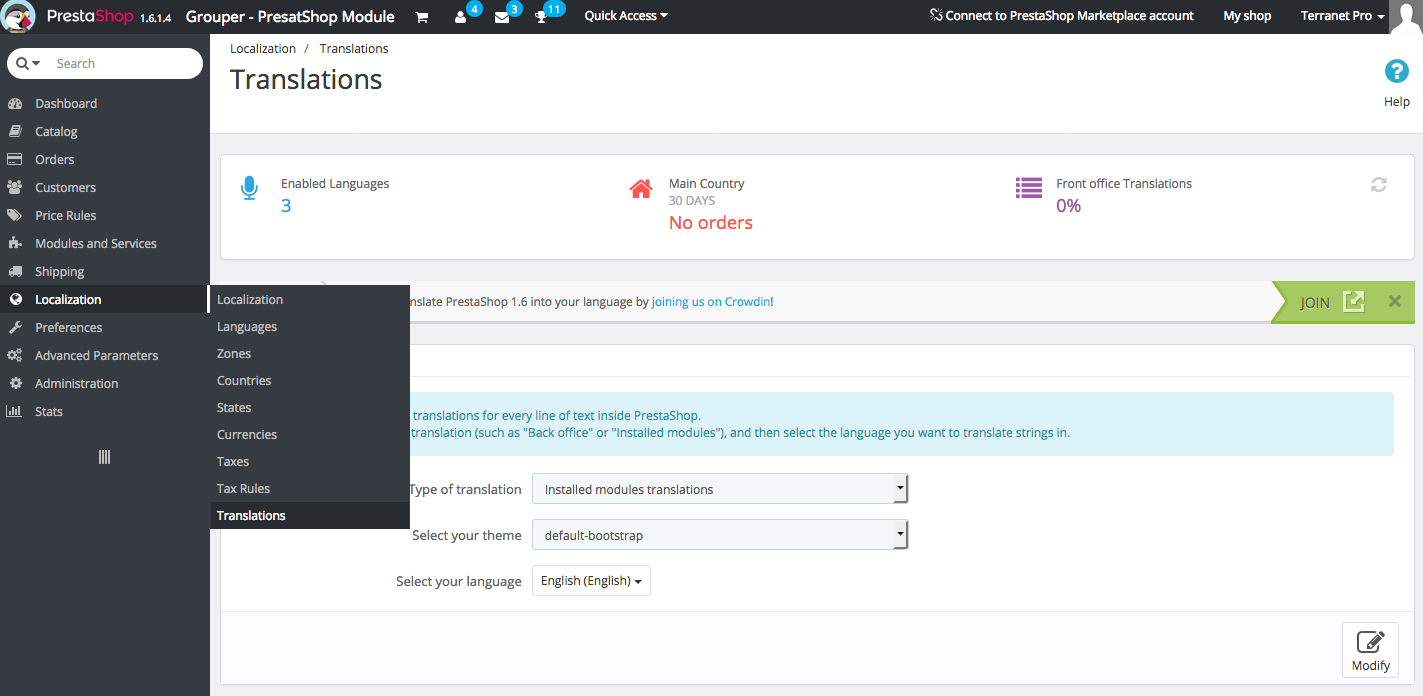Click the Enabled Languages value 3
The height and width of the screenshot is (696, 1423).
tap(286, 206)
